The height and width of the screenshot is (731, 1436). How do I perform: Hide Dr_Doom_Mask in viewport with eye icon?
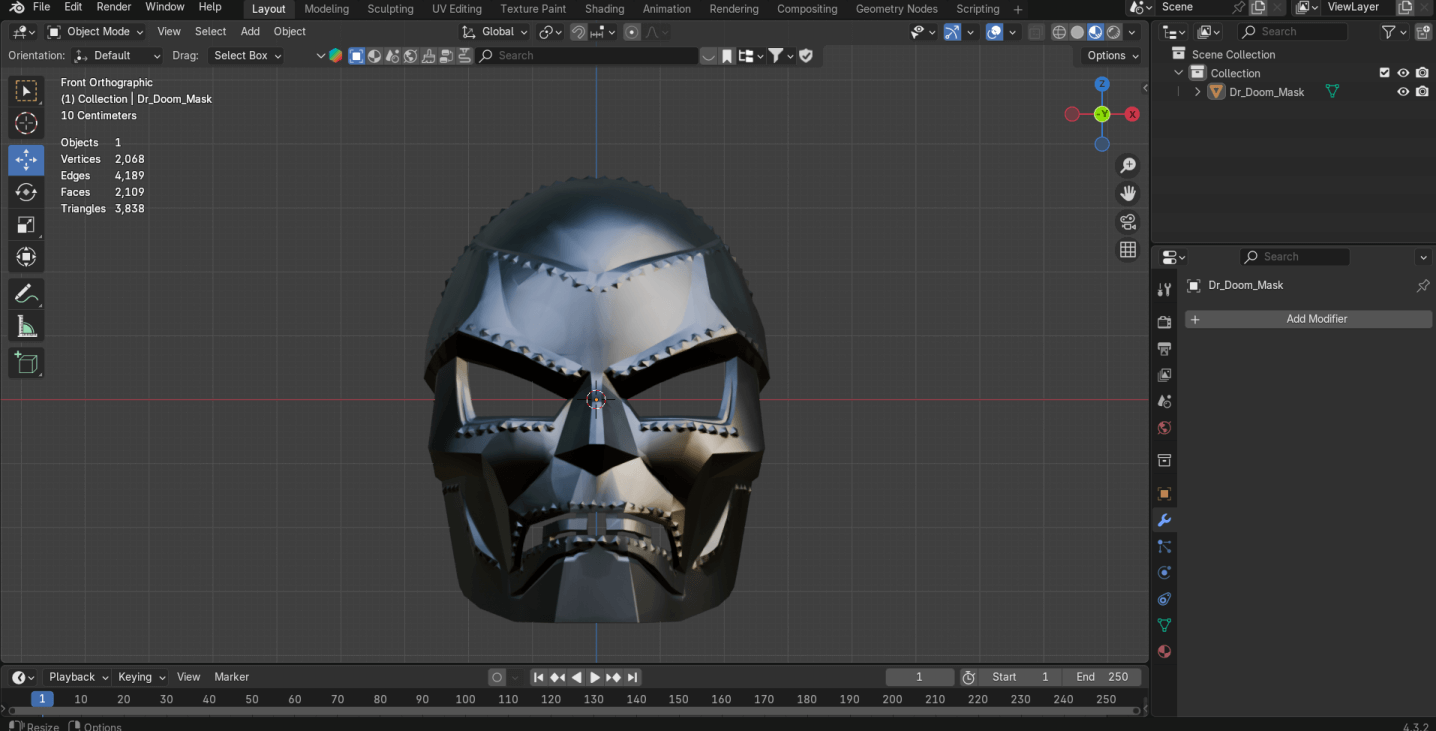pyautogui.click(x=1403, y=92)
